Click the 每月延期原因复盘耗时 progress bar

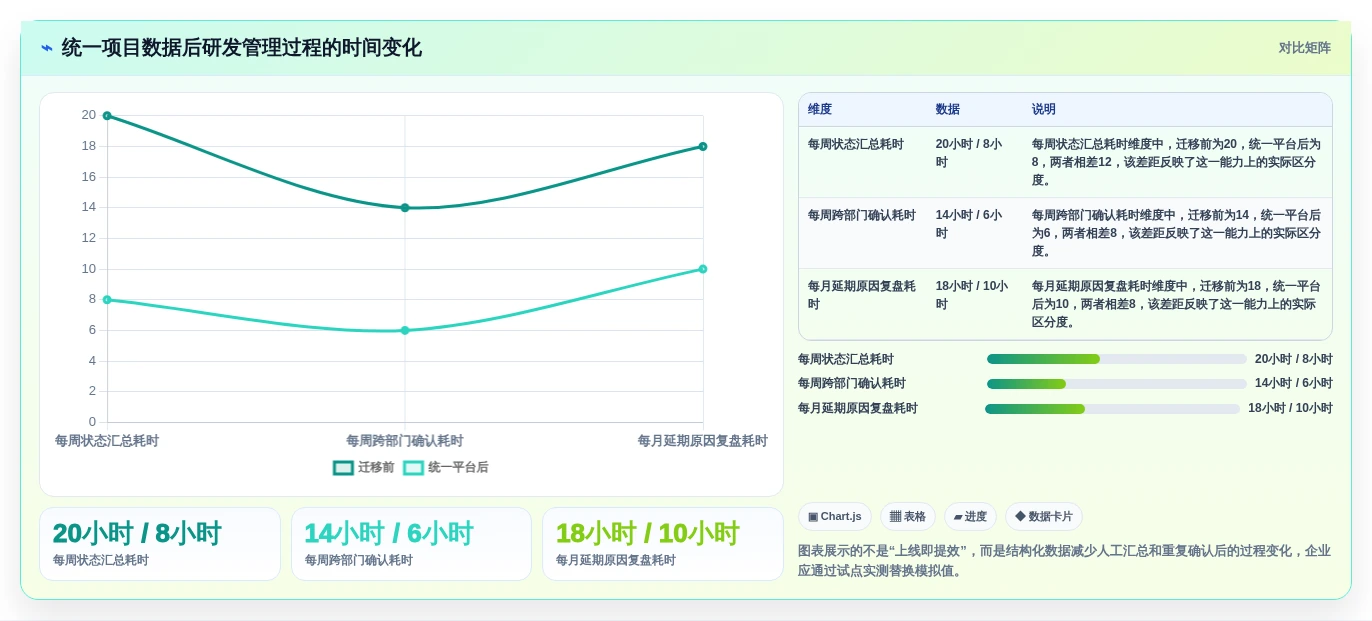pos(1112,409)
